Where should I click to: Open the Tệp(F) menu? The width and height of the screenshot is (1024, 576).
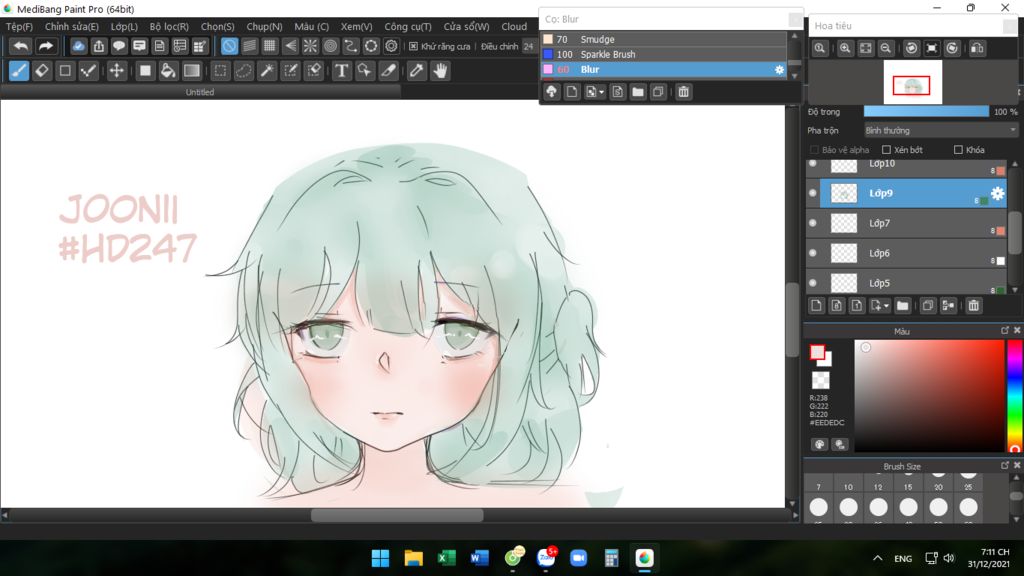coord(19,27)
